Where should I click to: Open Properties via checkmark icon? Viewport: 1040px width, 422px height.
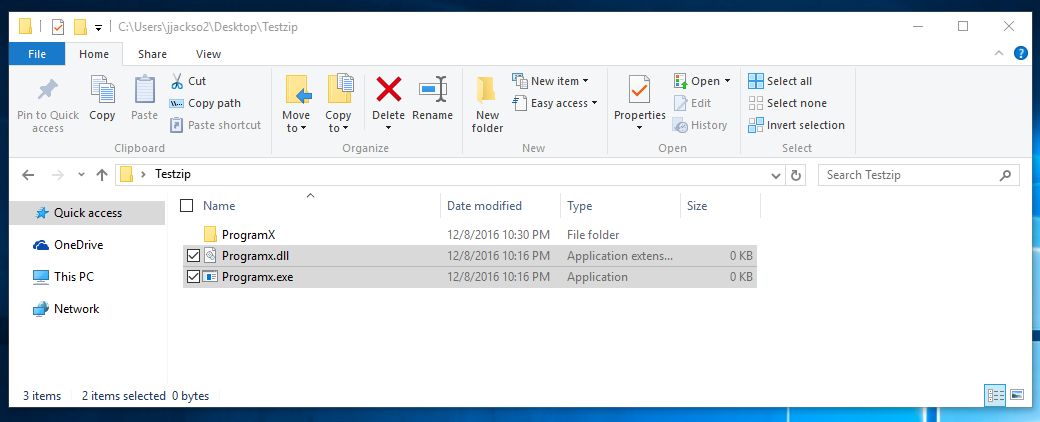pyautogui.click(x=639, y=90)
